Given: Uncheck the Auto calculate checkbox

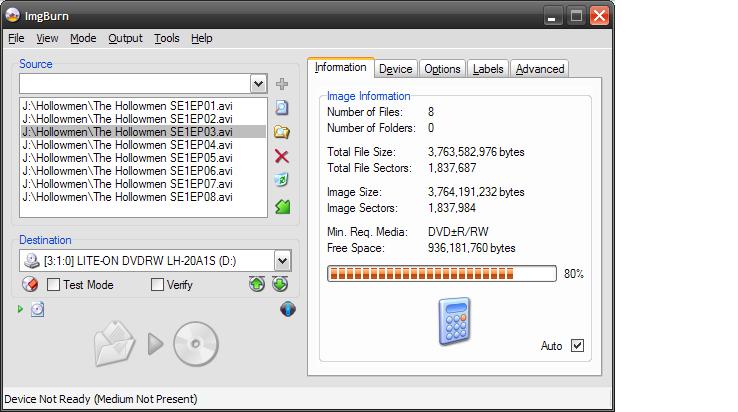Looking at the screenshot, I should (578, 346).
